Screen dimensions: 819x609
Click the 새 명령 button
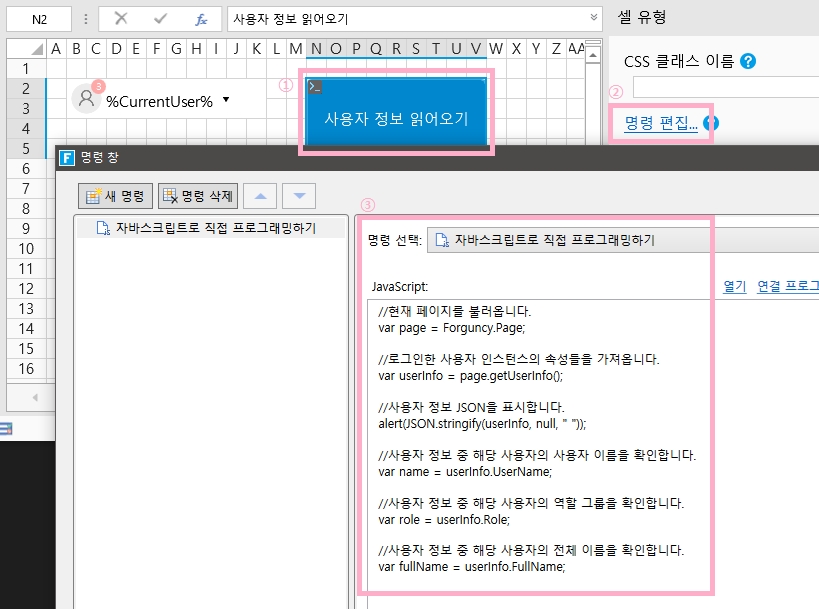click(x=115, y=197)
